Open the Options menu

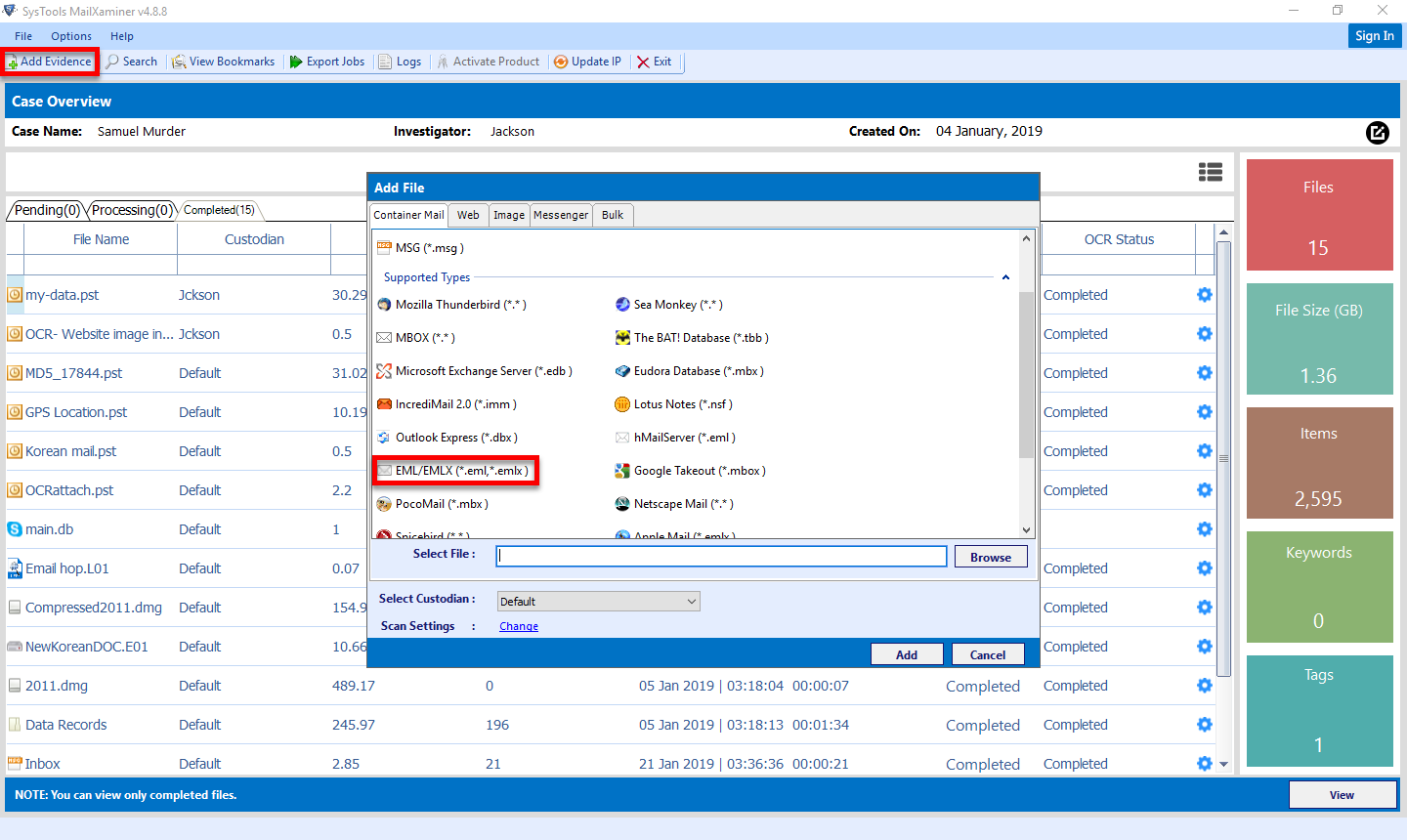(x=71, y=36)
